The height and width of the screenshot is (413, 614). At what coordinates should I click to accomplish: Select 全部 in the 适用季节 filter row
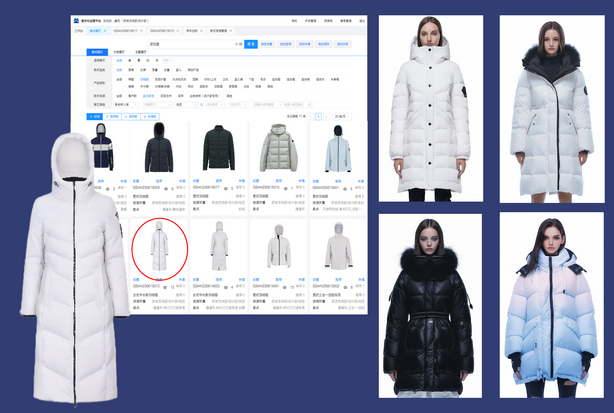pyautogui.click(x=119, y=60)
